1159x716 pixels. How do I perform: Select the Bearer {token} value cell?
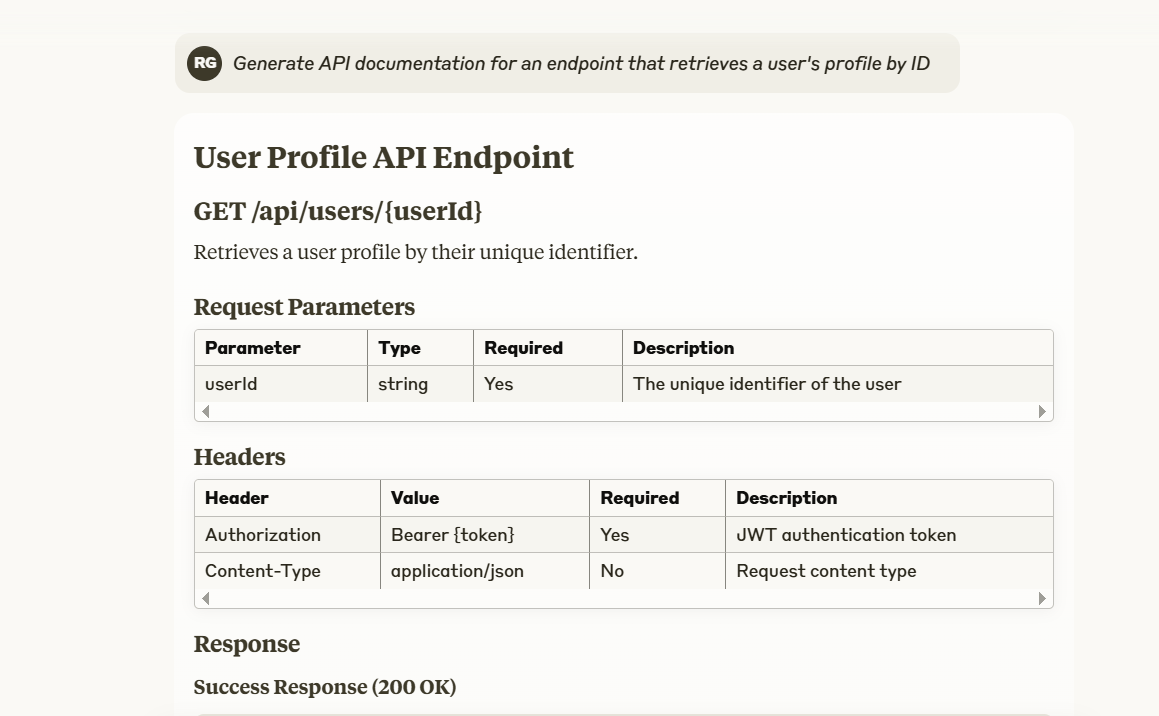pyautogui.click(x=452, y=535)
